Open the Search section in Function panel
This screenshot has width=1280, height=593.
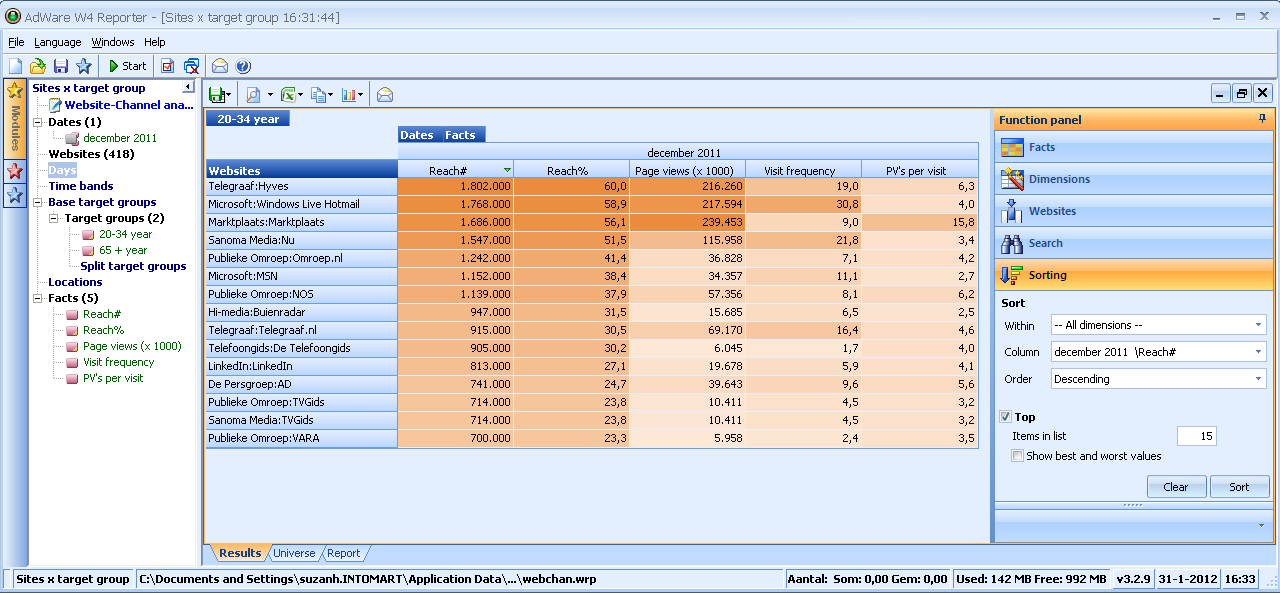tap(1134, 243)
